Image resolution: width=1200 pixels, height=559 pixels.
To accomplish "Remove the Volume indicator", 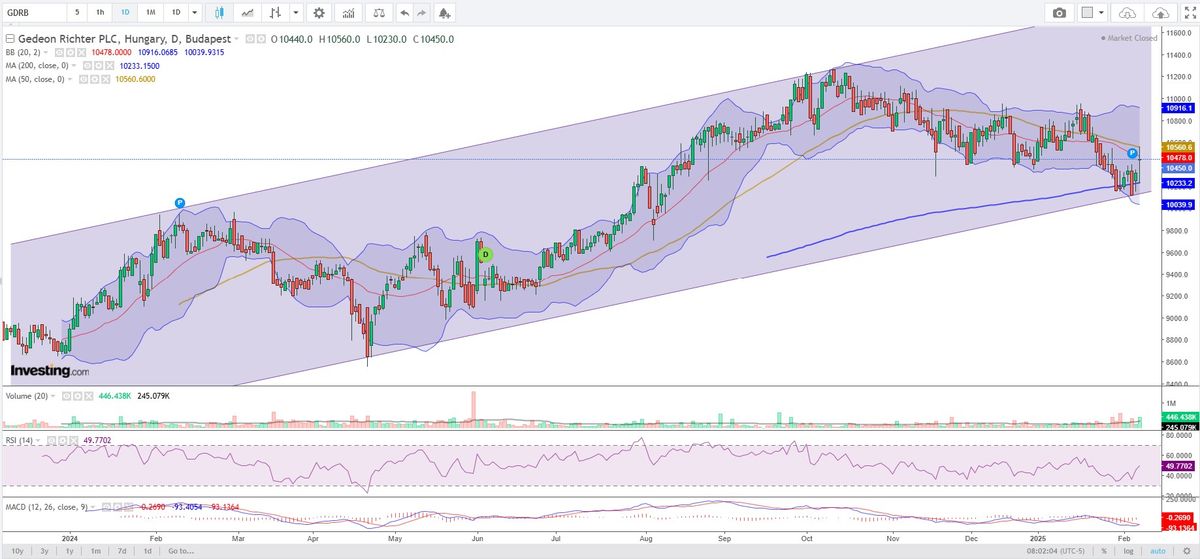I will (x=87, y=395).
